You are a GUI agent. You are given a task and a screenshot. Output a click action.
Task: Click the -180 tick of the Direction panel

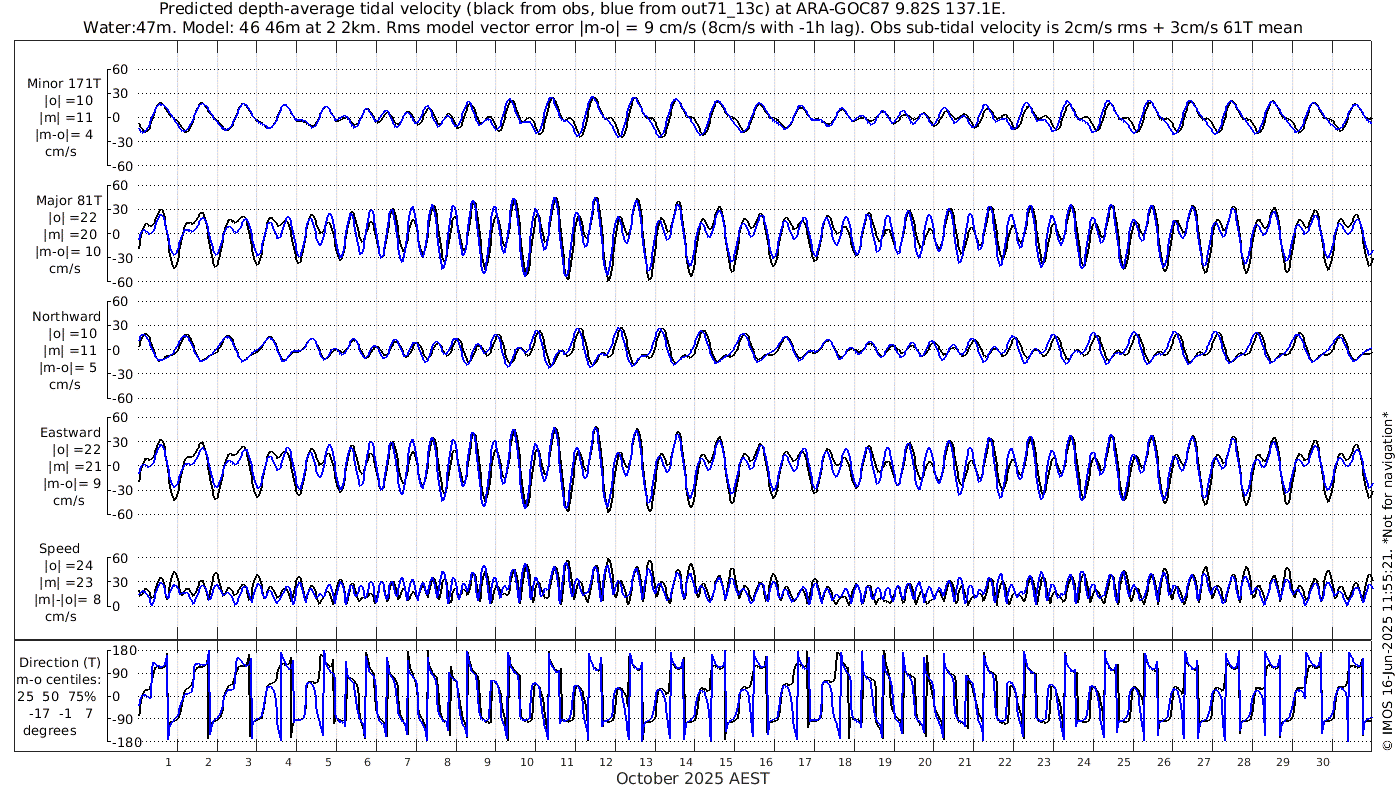click(118, 741)
